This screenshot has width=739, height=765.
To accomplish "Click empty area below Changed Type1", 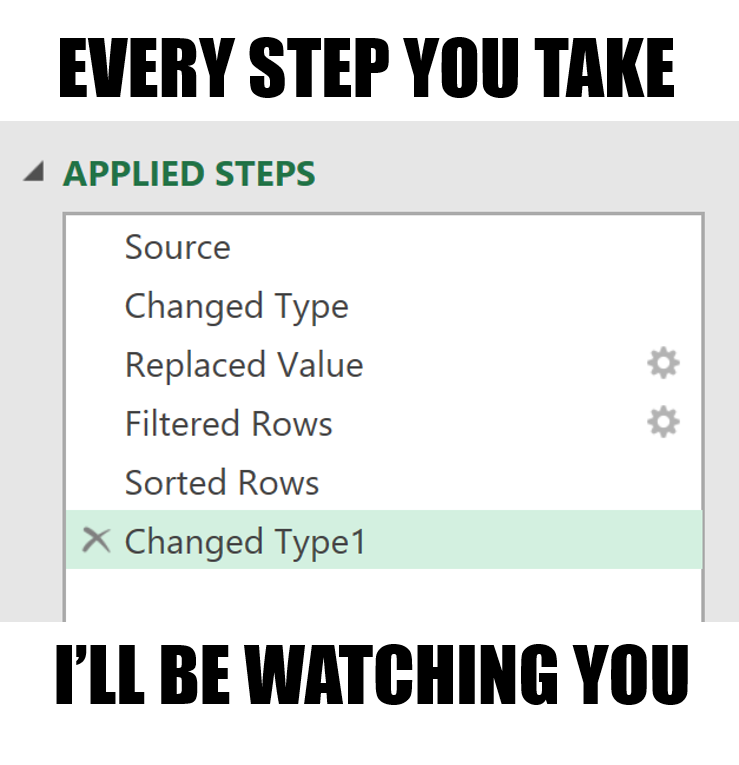I will [x=383, y=595].
